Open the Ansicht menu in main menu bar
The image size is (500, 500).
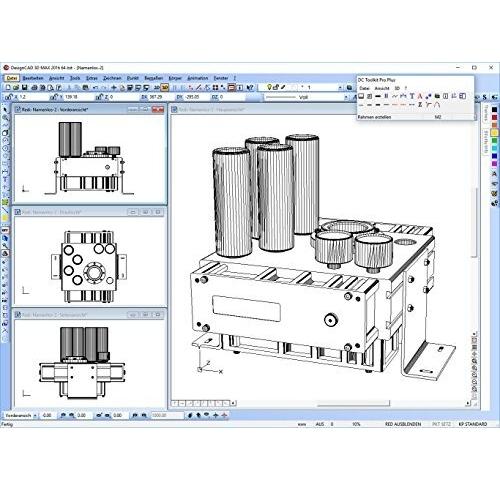tap(56, 78)
